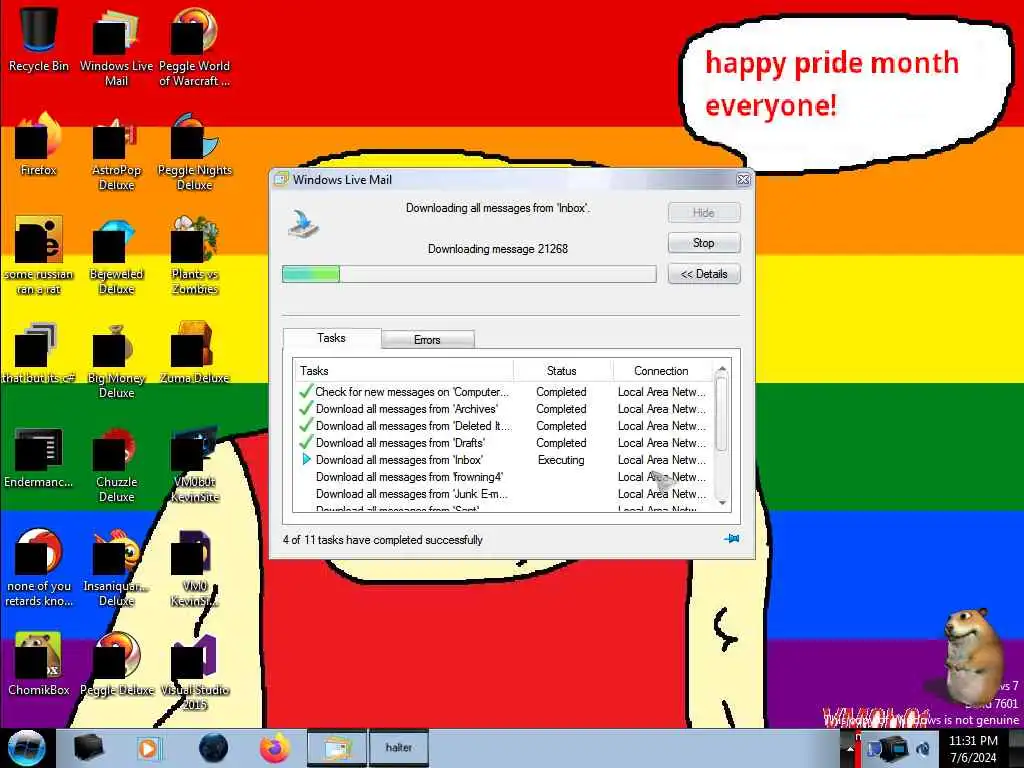Click the taskbar clock showing 11:31 PM
The height and width of the screenshot is (768, 1024).
[973, 749]
